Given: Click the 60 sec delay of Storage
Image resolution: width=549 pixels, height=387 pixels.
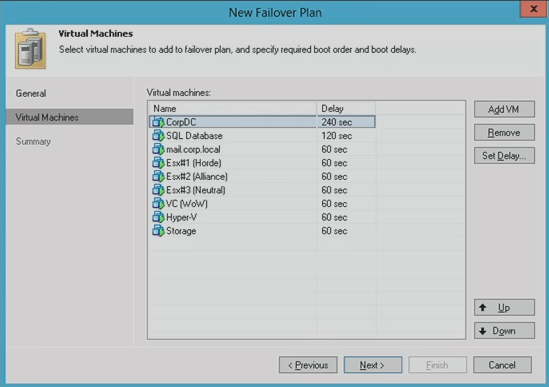Looking at the screenshot, I should (x=334, y=231).
